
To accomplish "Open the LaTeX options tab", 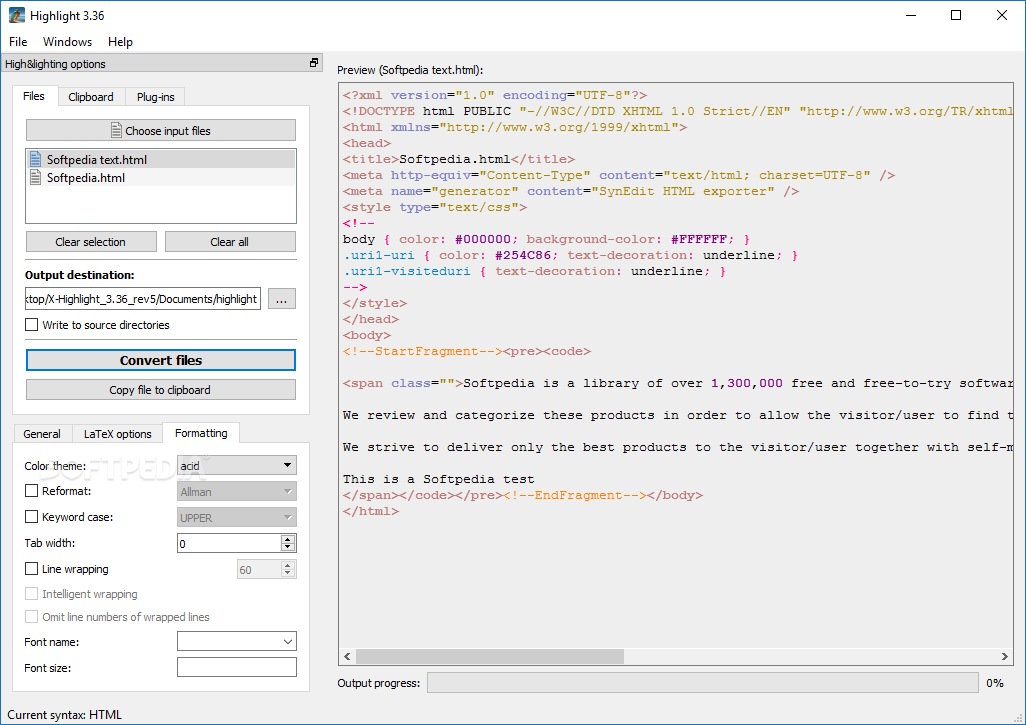I will click(118, 434).
